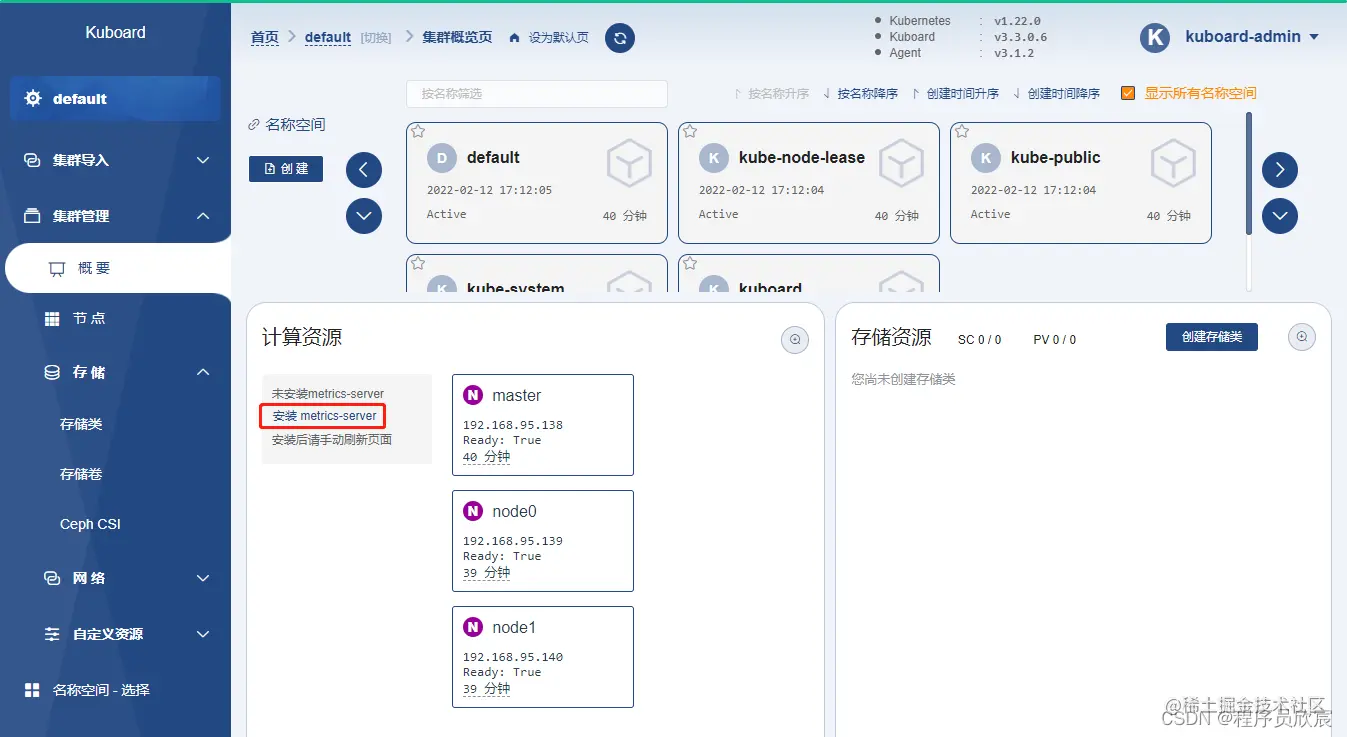1347x737 pixels.
Task: Open the 存储资源 panel magnifier icon
Action: [x=1301, y=337]
